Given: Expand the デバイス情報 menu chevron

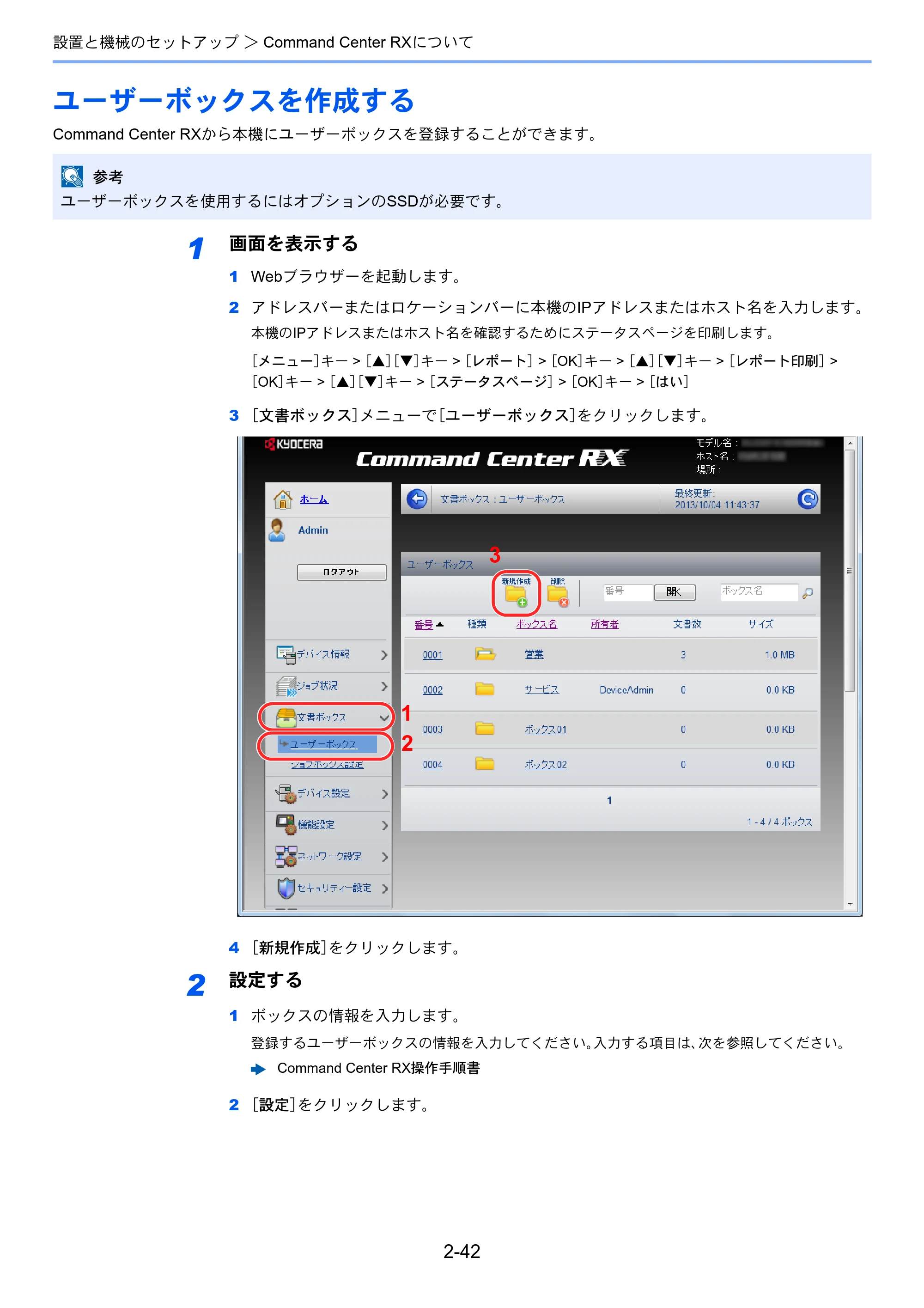Looking at the screenshot, I should coord(384,655).
